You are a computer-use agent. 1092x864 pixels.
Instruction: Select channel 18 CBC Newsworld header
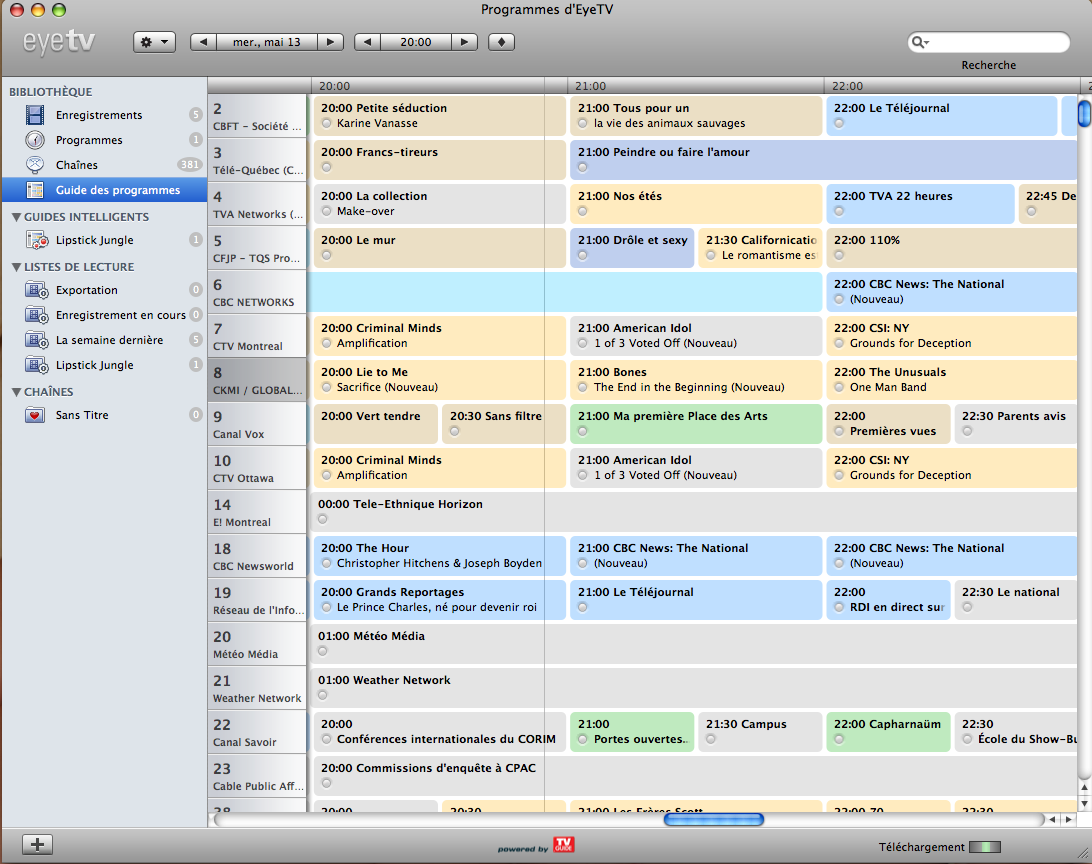point(257,556)
